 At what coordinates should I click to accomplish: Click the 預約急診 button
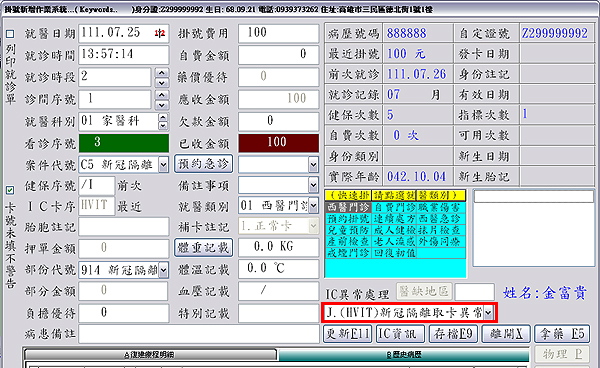[x=203, y=164]
